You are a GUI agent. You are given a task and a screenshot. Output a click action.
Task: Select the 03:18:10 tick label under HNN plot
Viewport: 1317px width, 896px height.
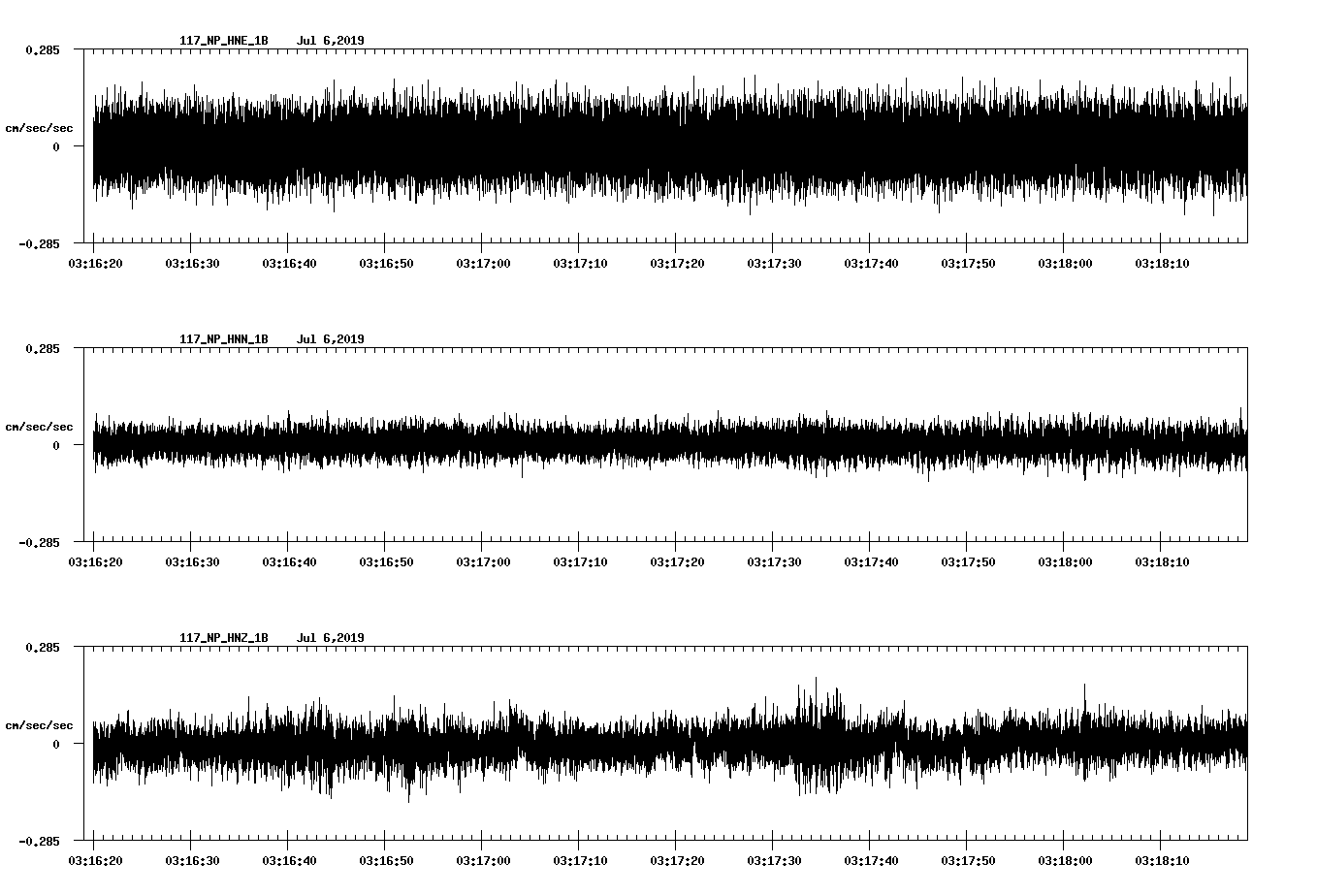[x=1162, y=561]
